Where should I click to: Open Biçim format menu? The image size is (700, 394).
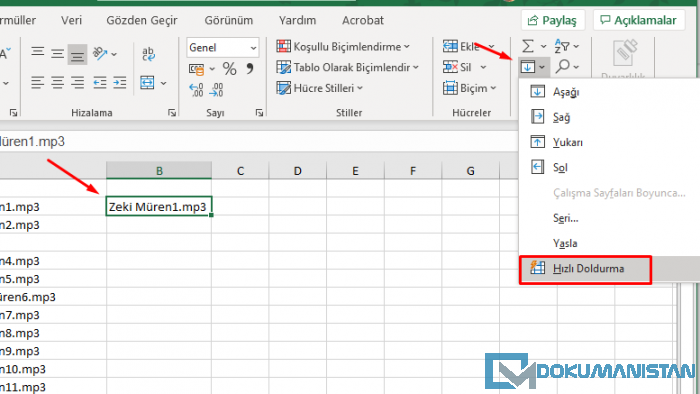click(x=469, y=88)
